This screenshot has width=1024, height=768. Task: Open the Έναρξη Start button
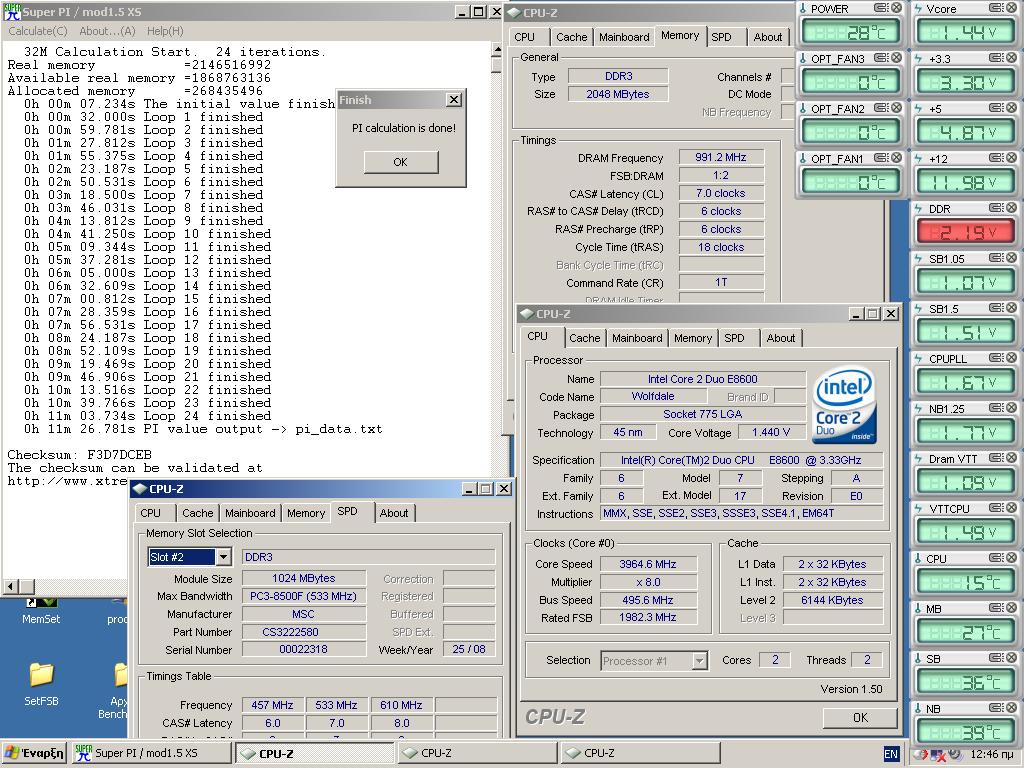pyautogui.click(x=34, y=753)
